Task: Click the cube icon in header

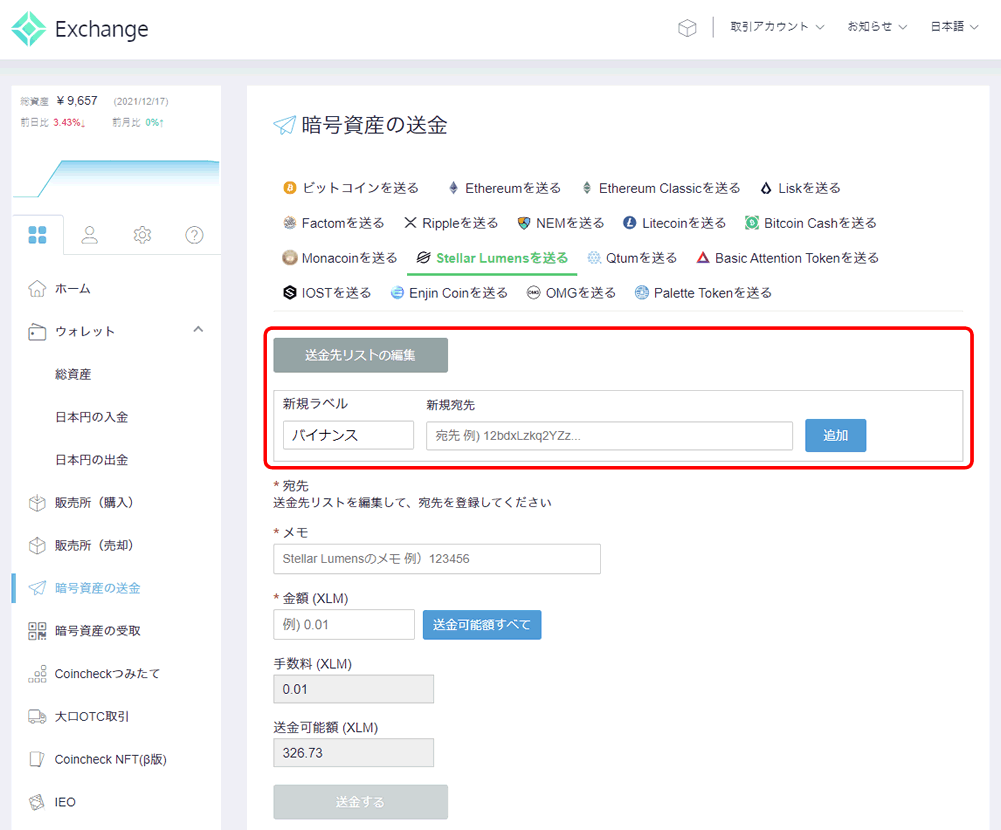Action: click(x=687, y=27)
